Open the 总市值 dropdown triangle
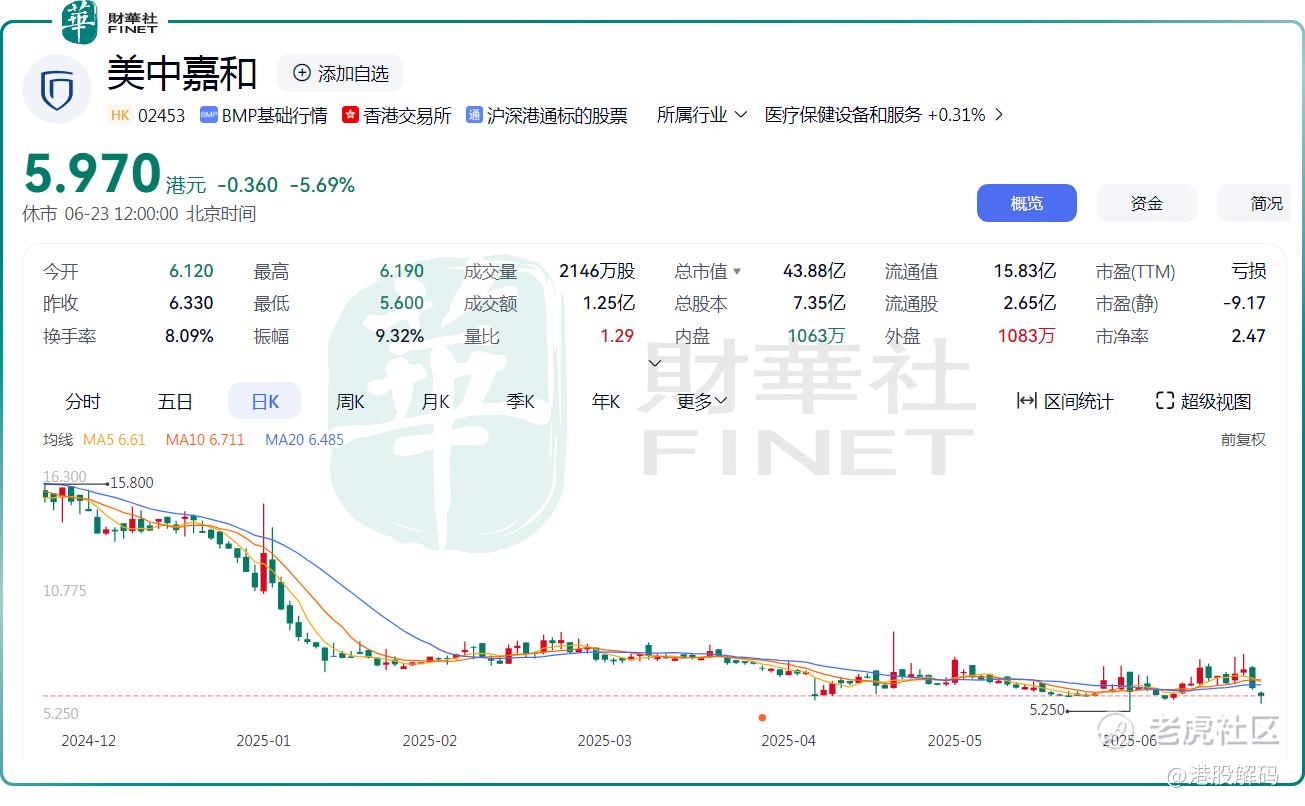Viewport: 1305px width, 806px height. (737, 271)
